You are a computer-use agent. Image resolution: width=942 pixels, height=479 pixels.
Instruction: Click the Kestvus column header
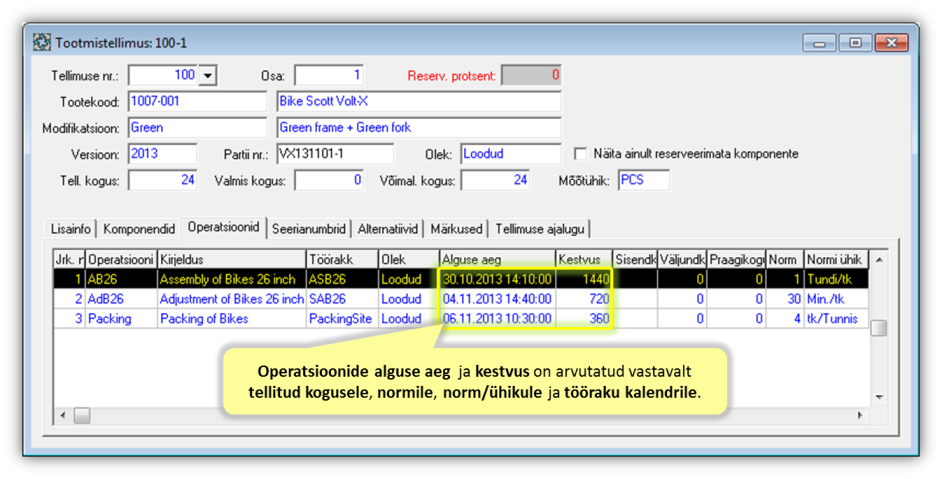click(x=584, y=260)
